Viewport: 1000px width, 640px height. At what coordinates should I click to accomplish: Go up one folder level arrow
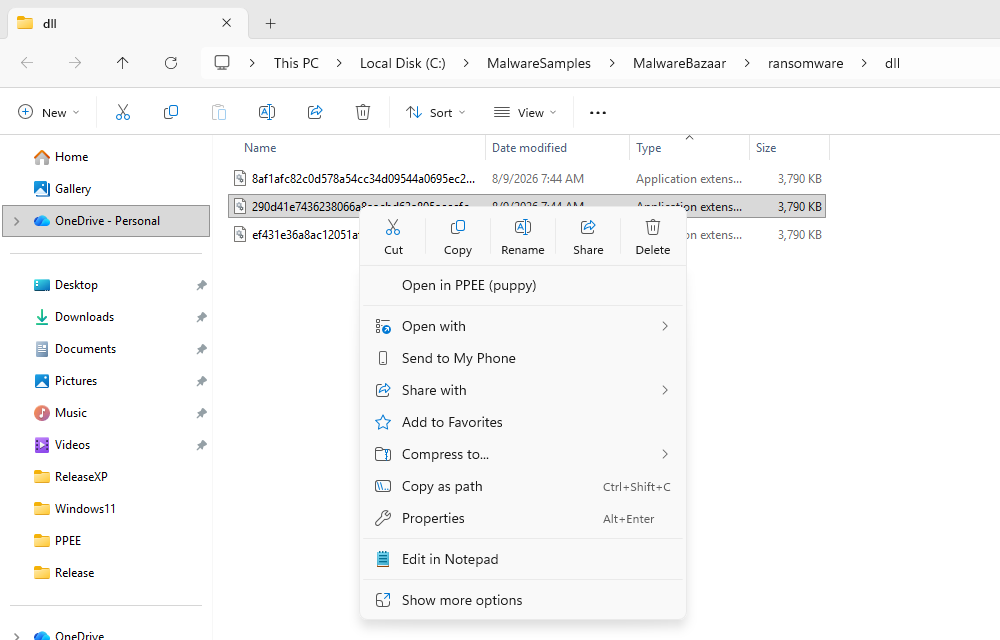122,62
